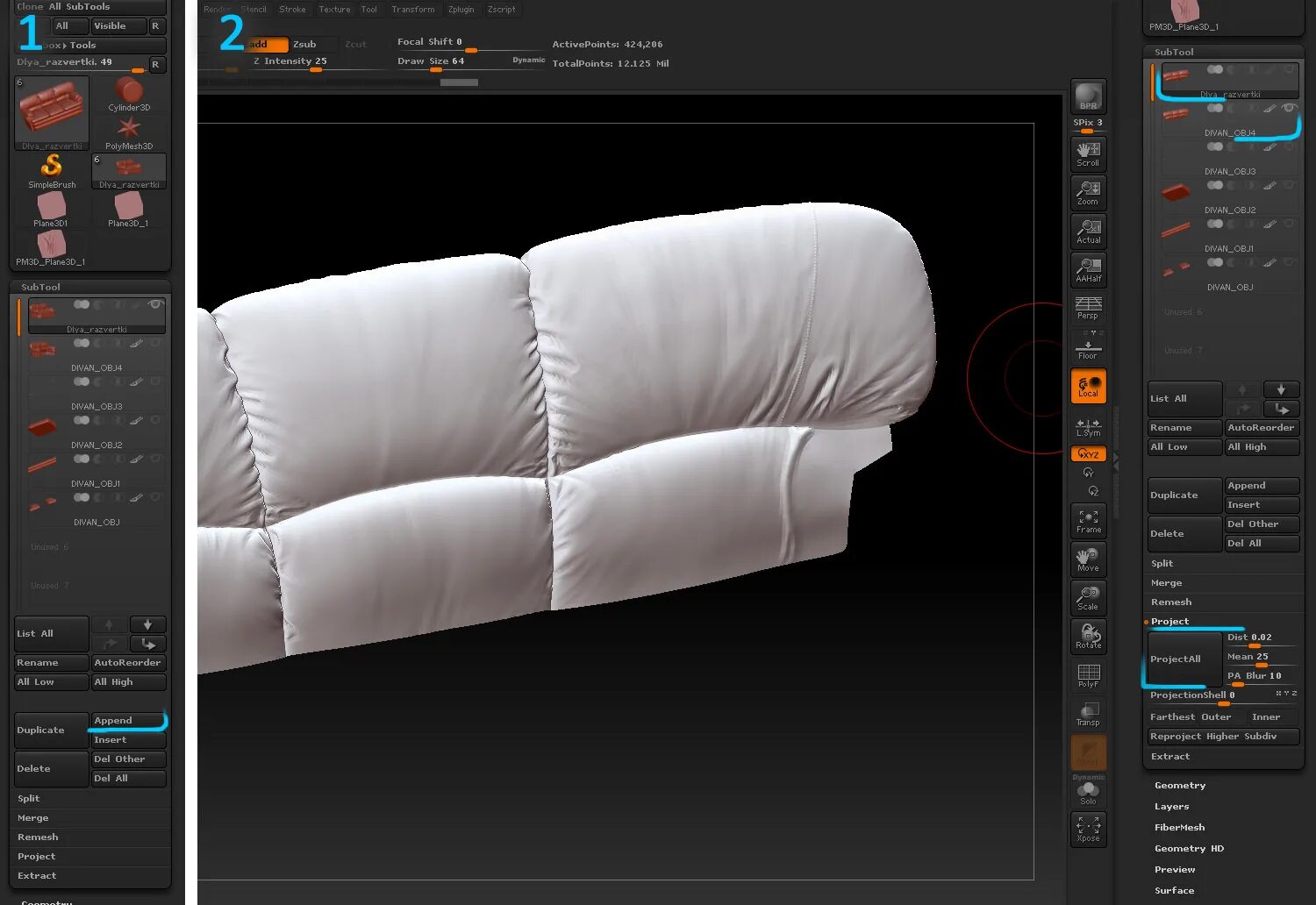Expand Layers section

click(x=1172, y=806)
